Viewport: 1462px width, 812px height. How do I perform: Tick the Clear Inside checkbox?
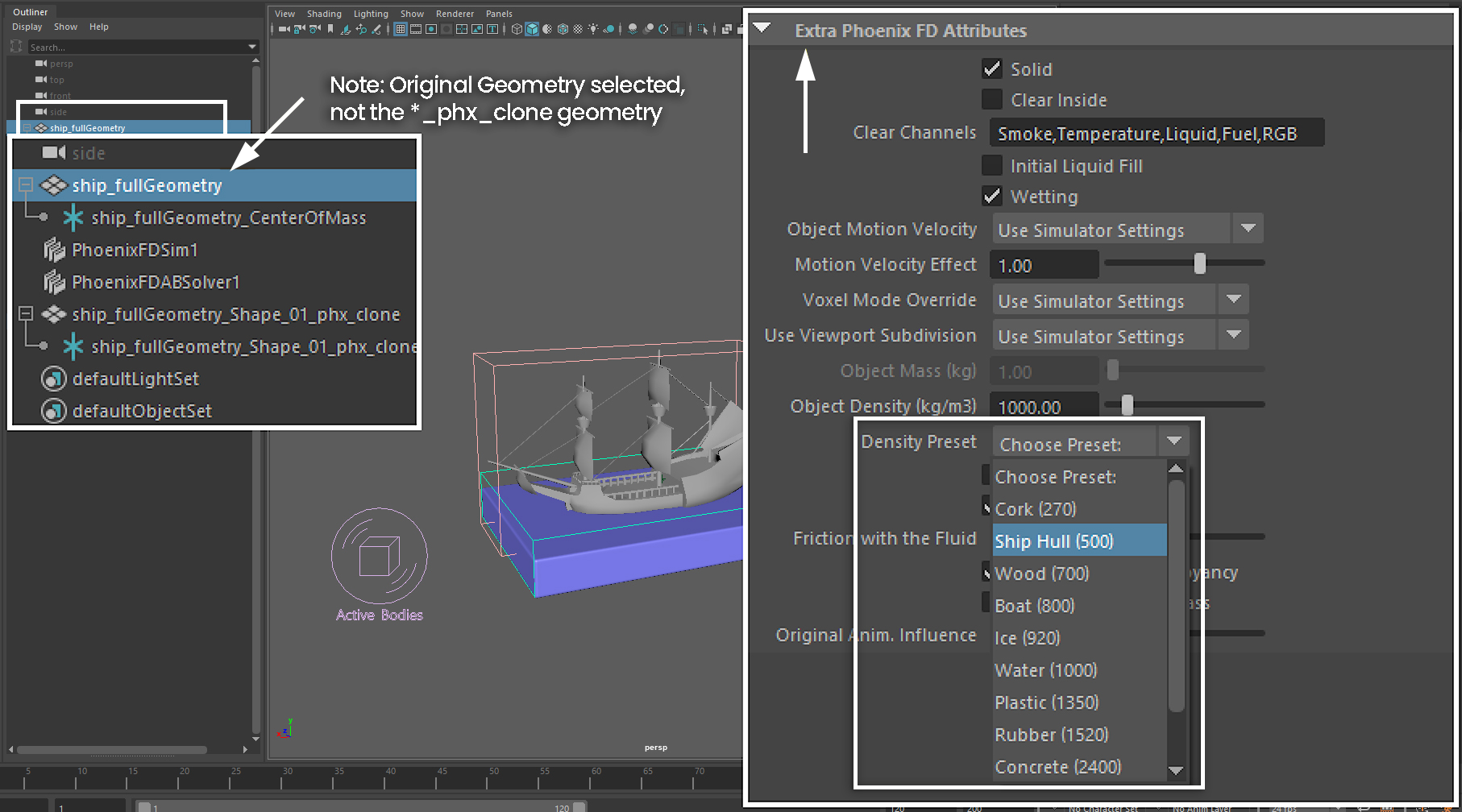coord(992,99)
